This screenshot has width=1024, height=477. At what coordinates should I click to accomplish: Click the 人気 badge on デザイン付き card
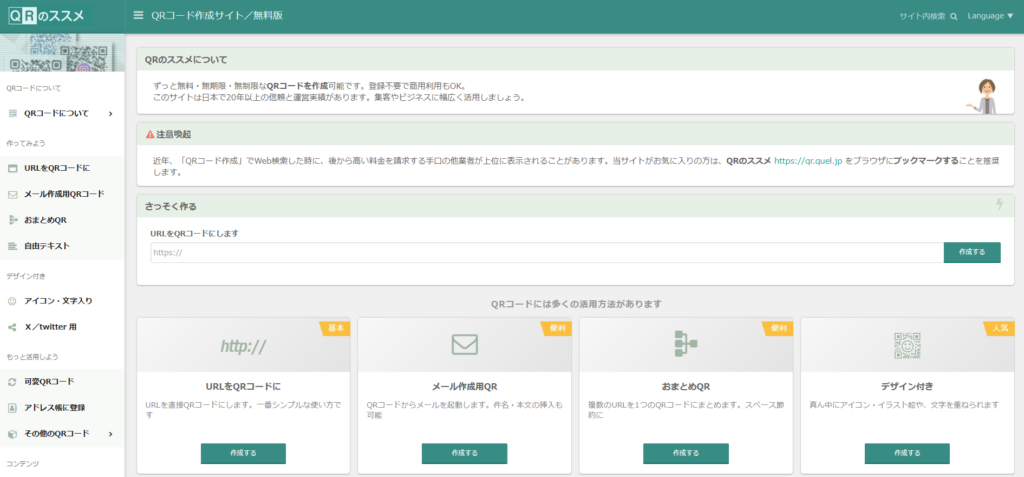[999, 329]
